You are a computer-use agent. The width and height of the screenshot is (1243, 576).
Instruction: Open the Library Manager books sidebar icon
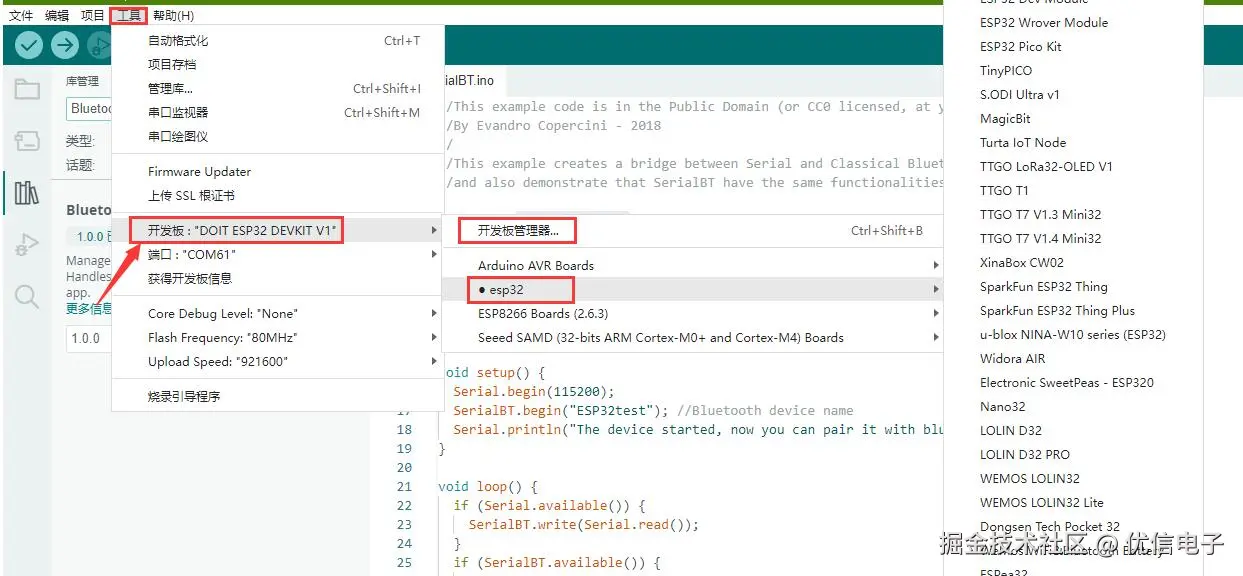(27, 192)
